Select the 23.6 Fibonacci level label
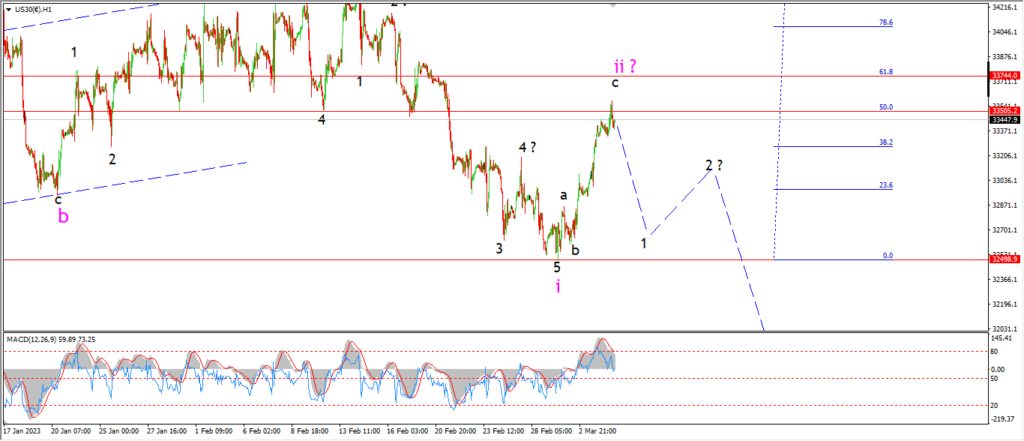 tap(886, 186)
